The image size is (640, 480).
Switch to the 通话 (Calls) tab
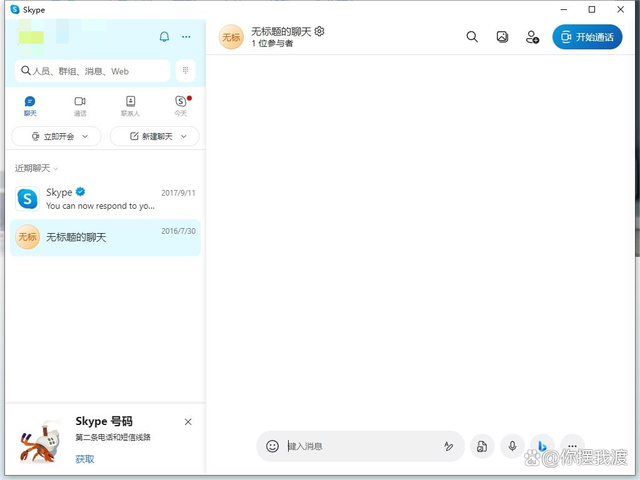pyautogui.click(x=80, y=106)
